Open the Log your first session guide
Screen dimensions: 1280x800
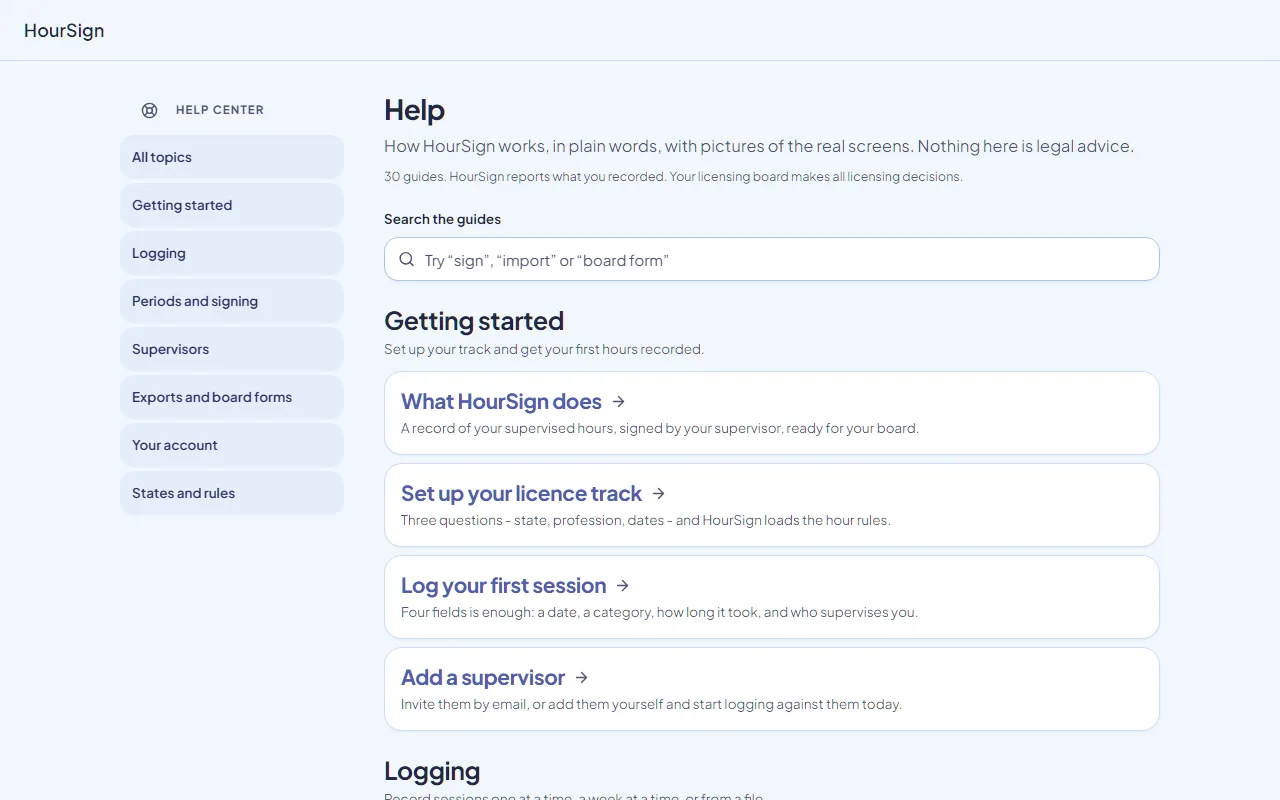point(772,597)
